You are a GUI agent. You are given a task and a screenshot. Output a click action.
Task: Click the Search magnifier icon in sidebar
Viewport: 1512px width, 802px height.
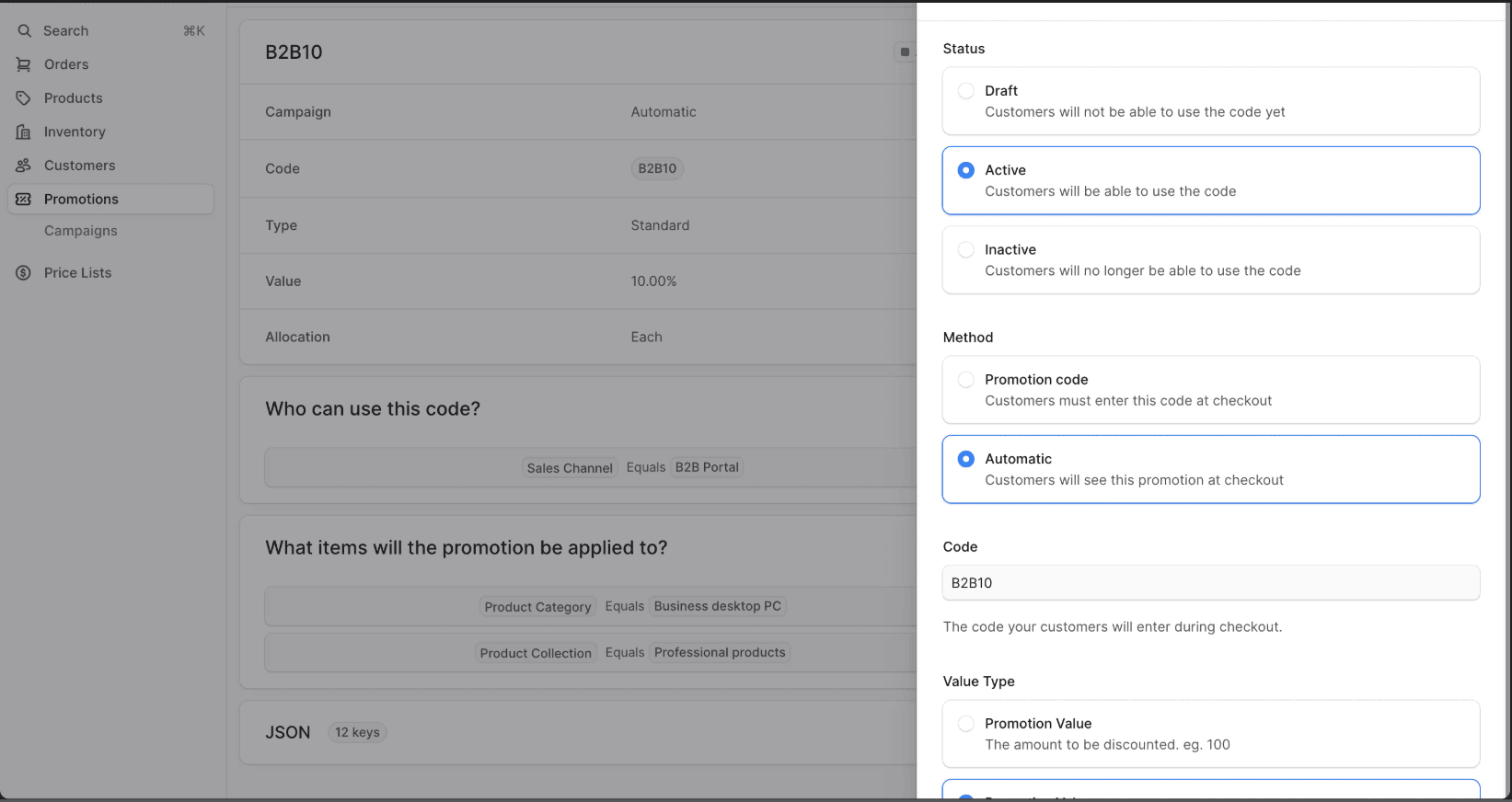24,31
